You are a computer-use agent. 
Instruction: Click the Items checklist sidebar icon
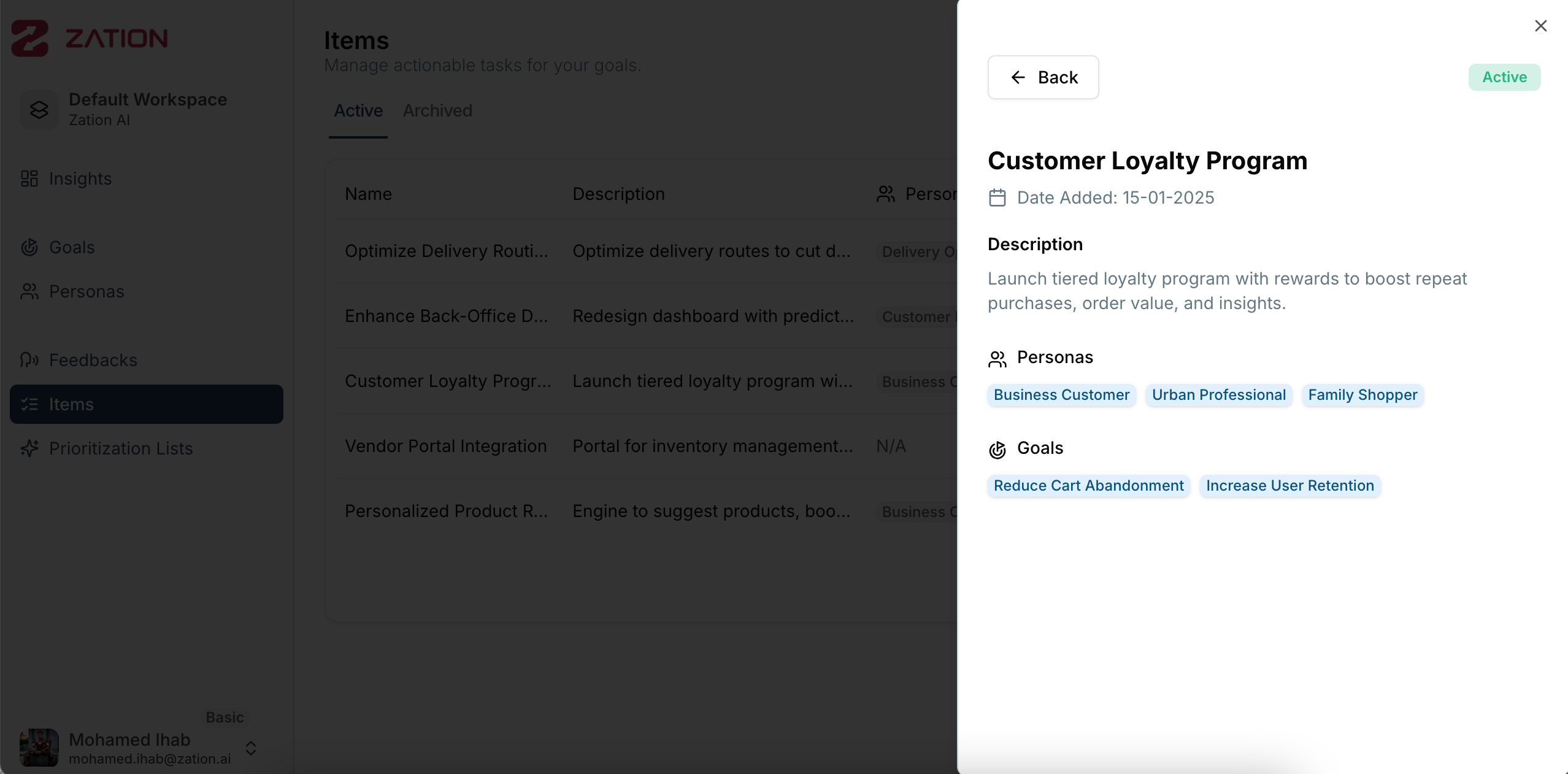tap(29, 404)
